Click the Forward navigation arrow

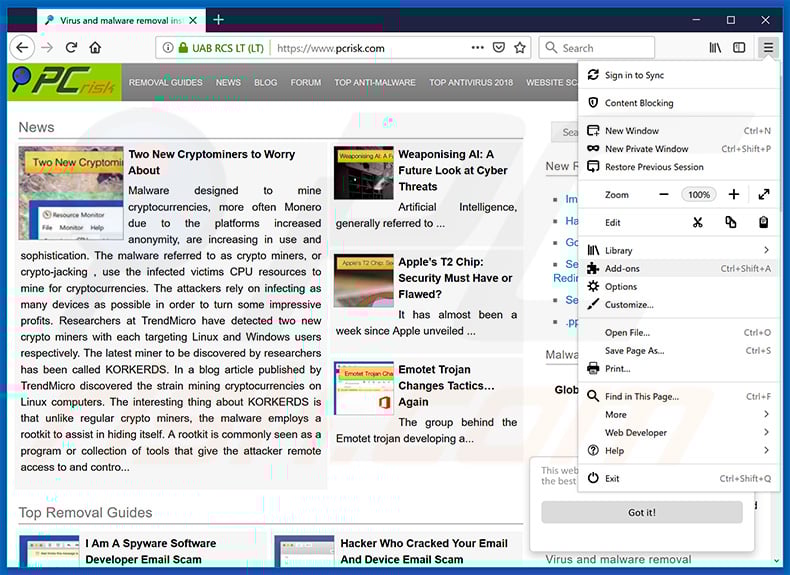(x=47, y=48)
